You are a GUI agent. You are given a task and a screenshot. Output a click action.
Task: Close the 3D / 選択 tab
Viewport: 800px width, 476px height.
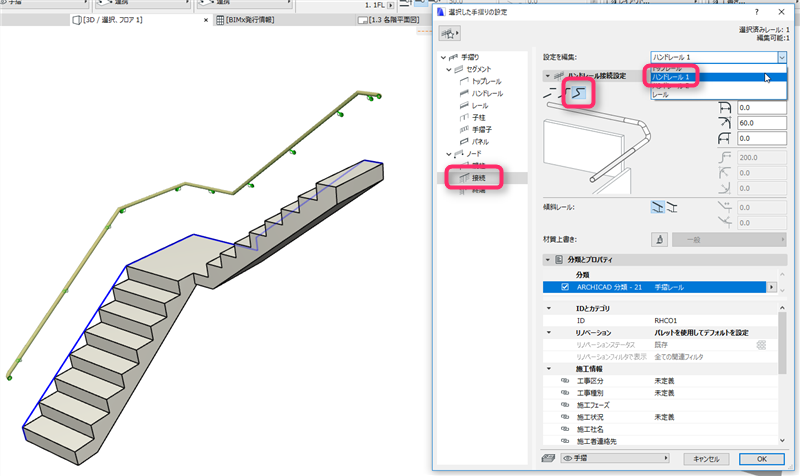tap(206, 20)
